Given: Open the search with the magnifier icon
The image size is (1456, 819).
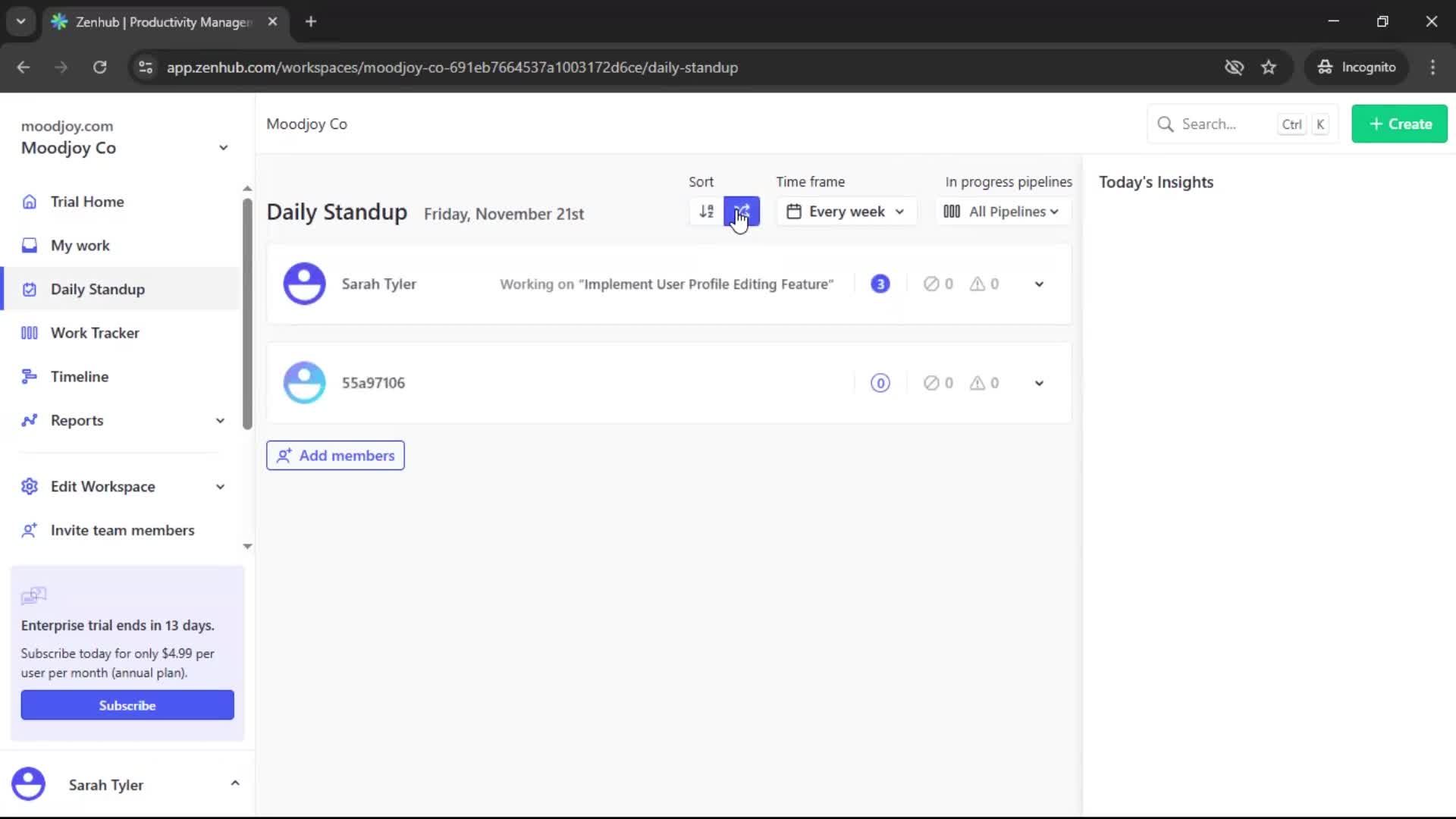Looking at the screenshot, I should click(1167, 123).
